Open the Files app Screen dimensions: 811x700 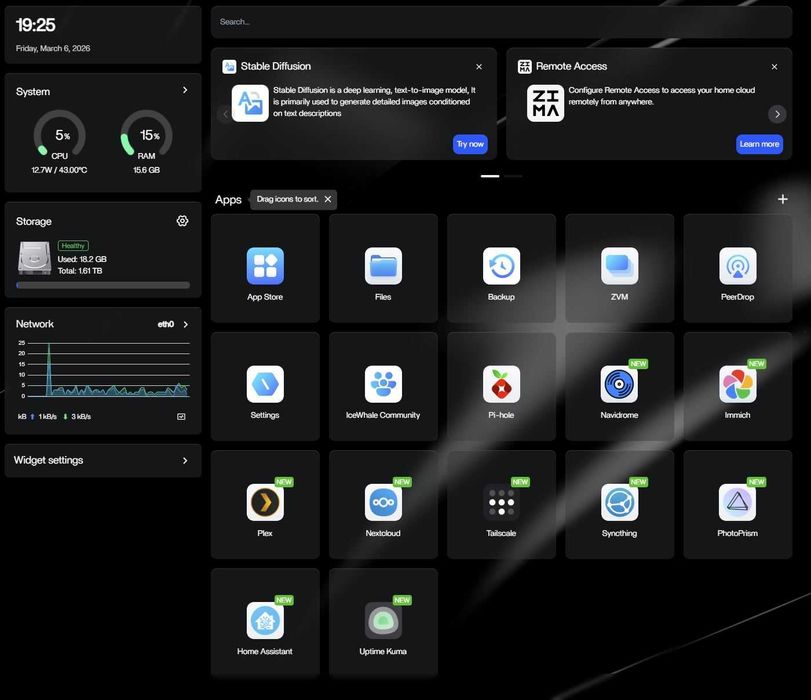383,268
